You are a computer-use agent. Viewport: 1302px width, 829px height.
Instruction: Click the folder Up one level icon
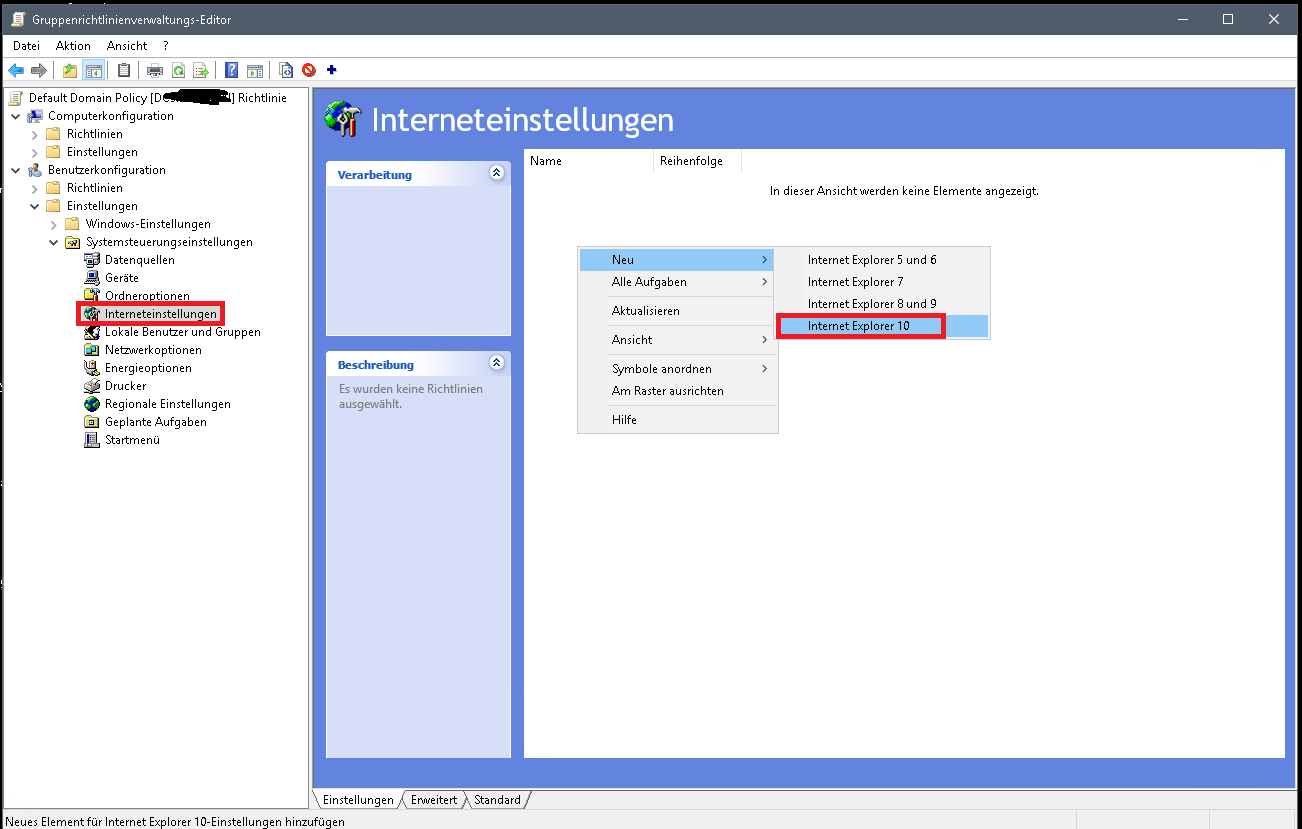coord(70,70)
